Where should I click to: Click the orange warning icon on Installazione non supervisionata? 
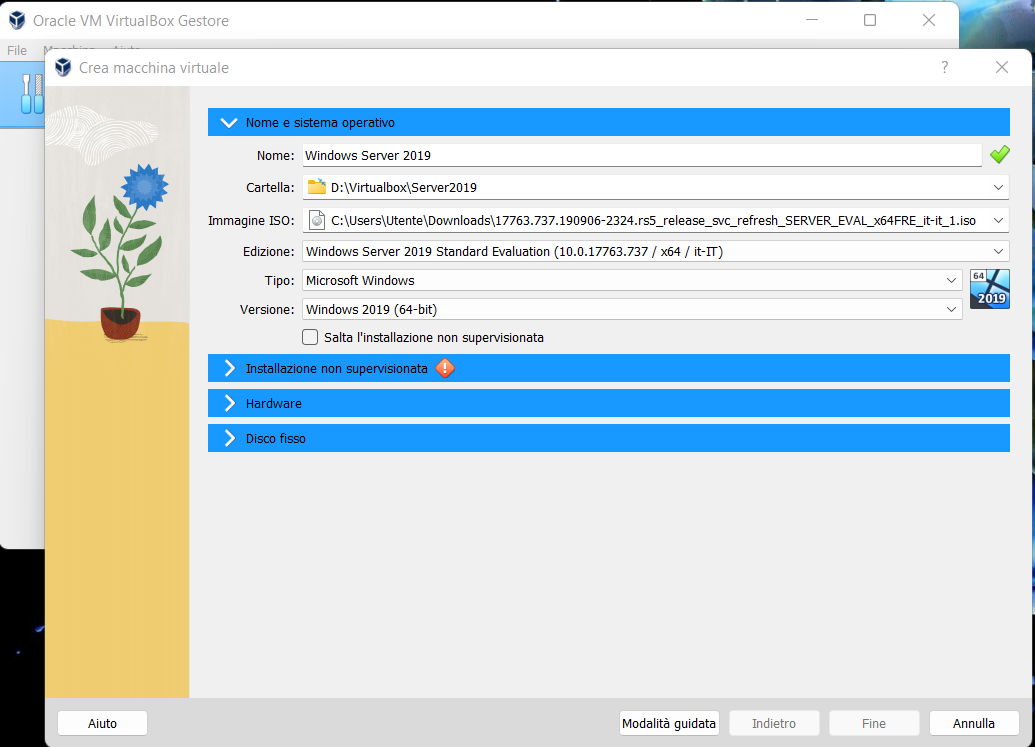(x=445, y=368)
